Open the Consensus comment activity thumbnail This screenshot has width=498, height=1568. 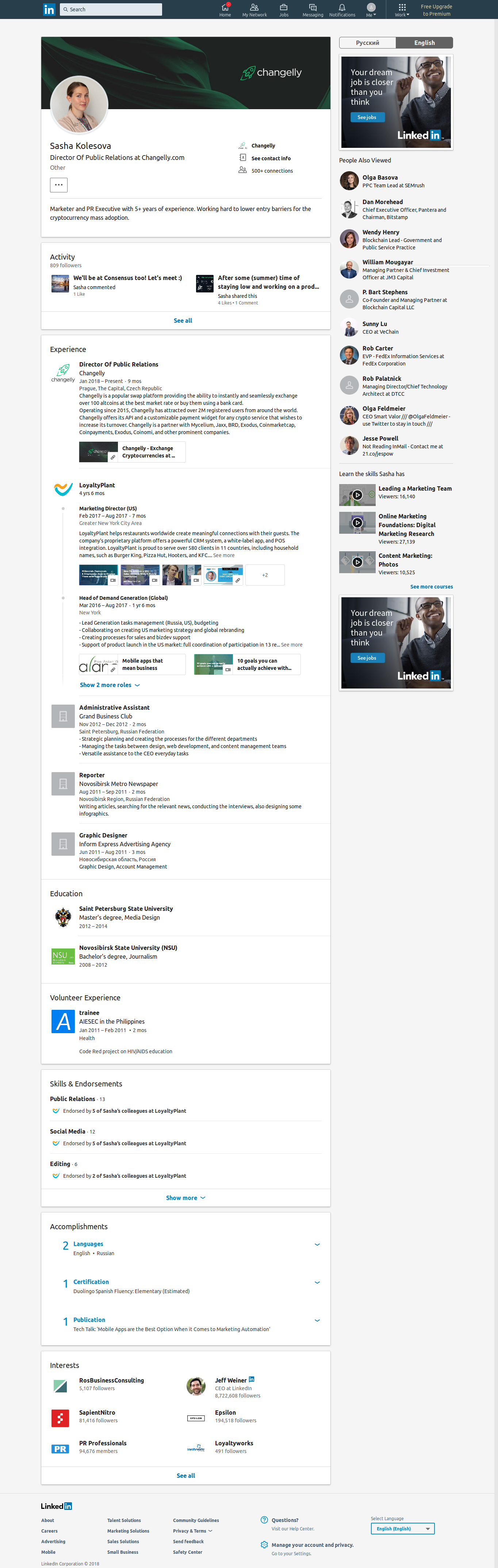[60, 284]
